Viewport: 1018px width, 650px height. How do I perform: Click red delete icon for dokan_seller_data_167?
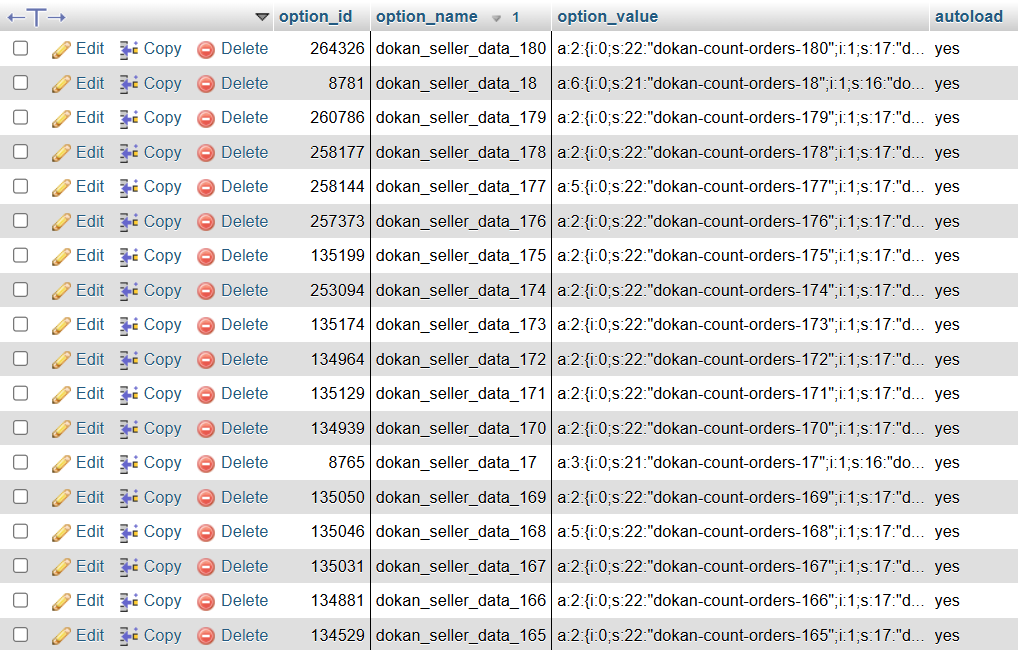(x=206, y=567)
